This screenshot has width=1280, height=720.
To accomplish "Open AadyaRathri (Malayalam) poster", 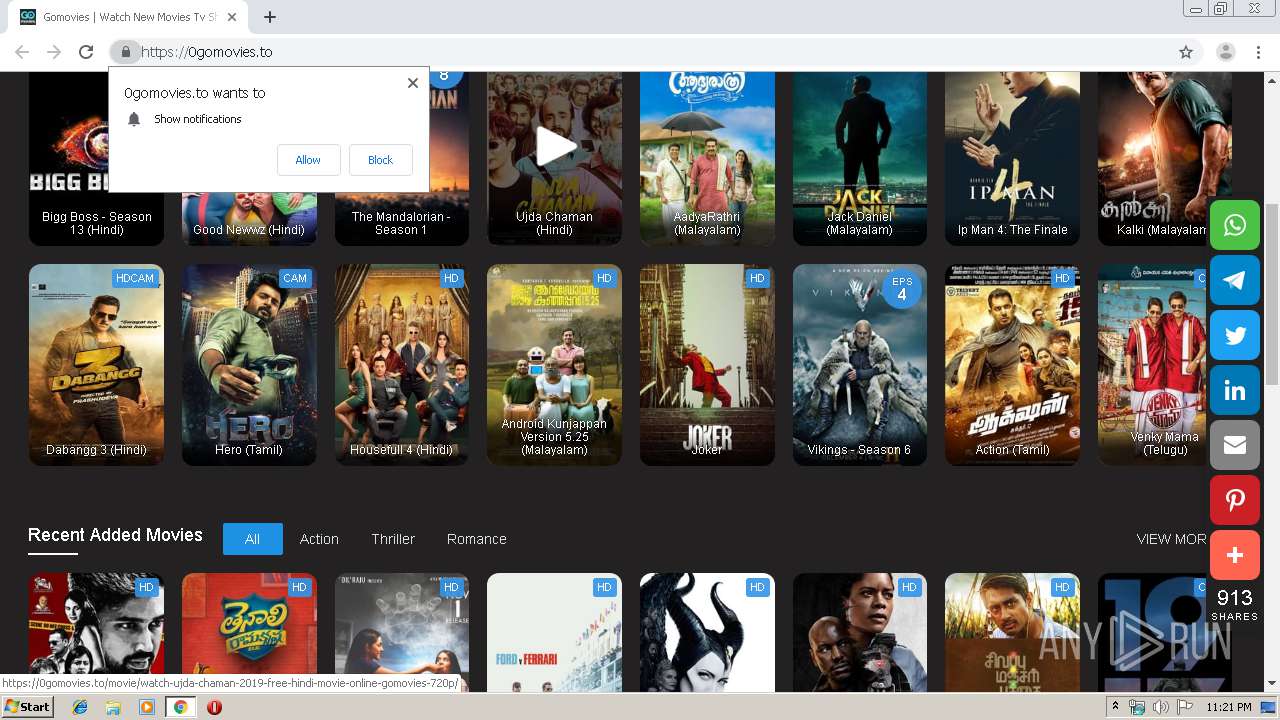I will [x=707, y=158].
